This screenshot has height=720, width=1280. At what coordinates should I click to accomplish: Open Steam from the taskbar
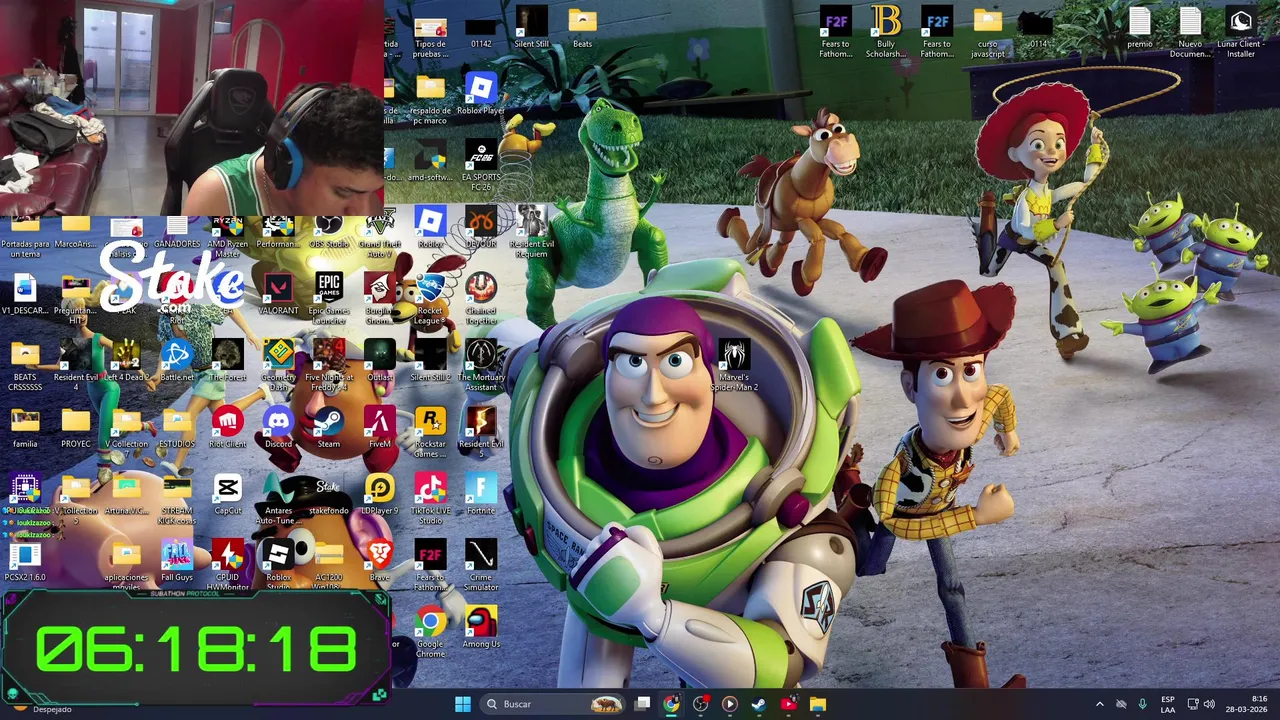(759, 704)
